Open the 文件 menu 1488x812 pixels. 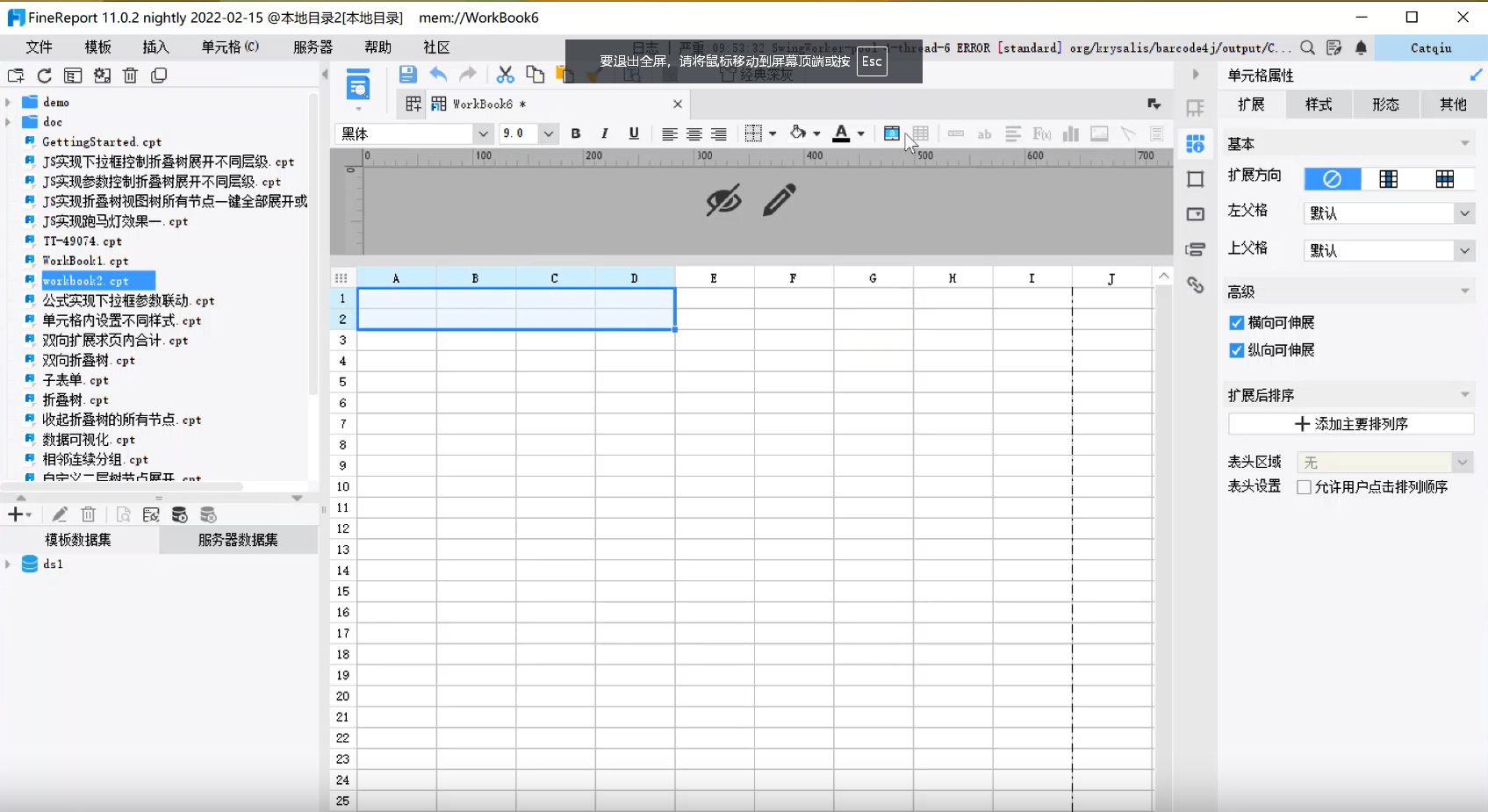39,47
